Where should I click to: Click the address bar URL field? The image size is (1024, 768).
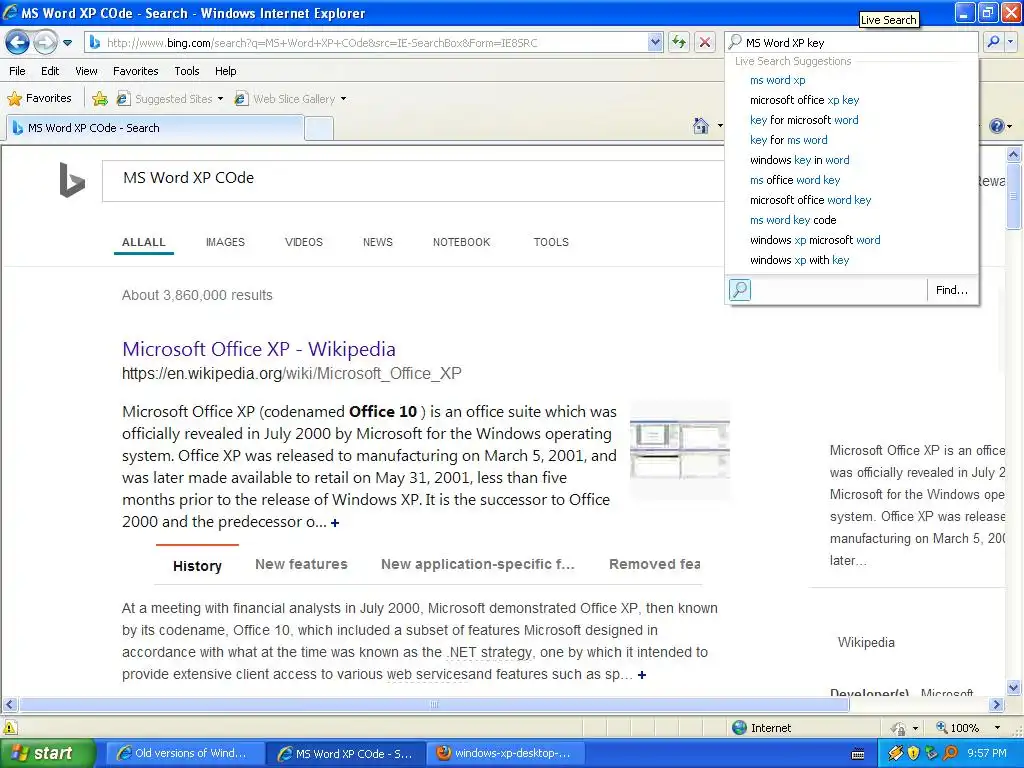(x=376, y=42)
